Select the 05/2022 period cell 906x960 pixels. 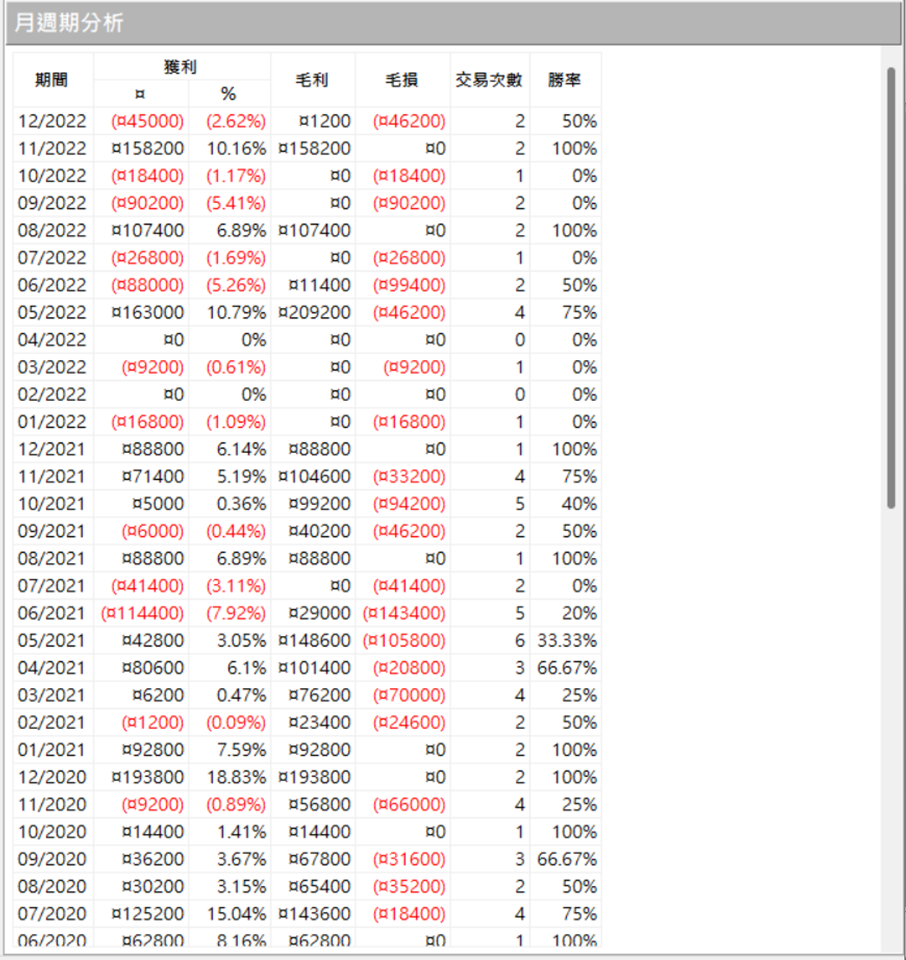point(53,312)
